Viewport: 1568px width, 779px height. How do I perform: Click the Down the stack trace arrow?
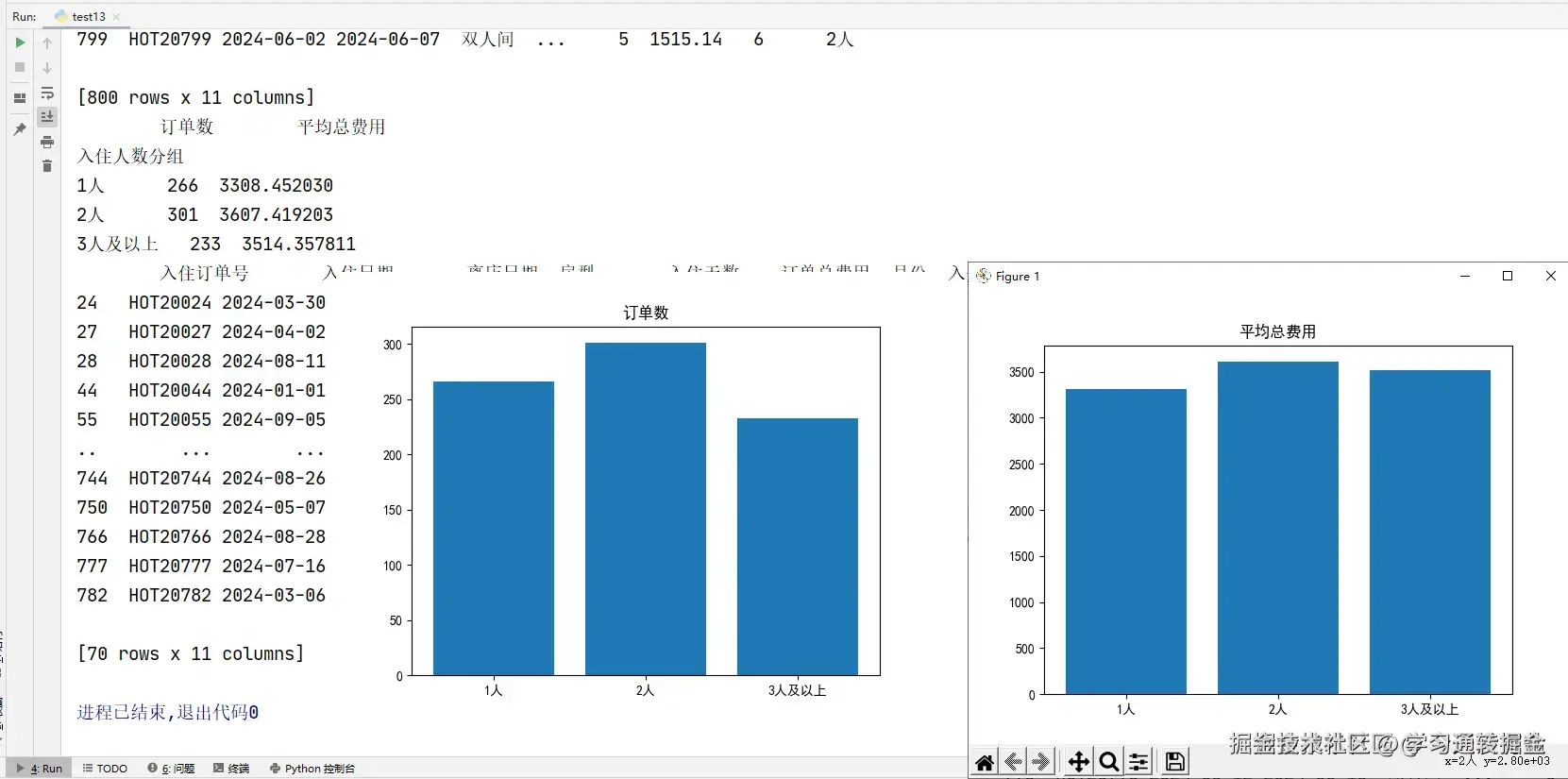click(47, 68)
